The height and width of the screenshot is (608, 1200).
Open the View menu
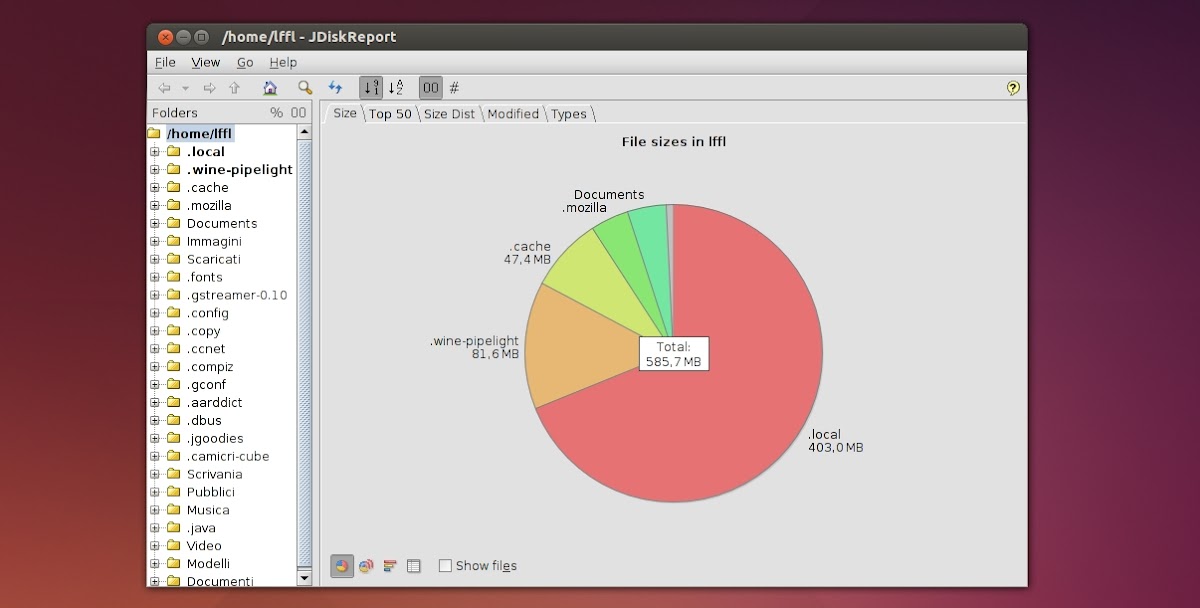click(206, 62)
